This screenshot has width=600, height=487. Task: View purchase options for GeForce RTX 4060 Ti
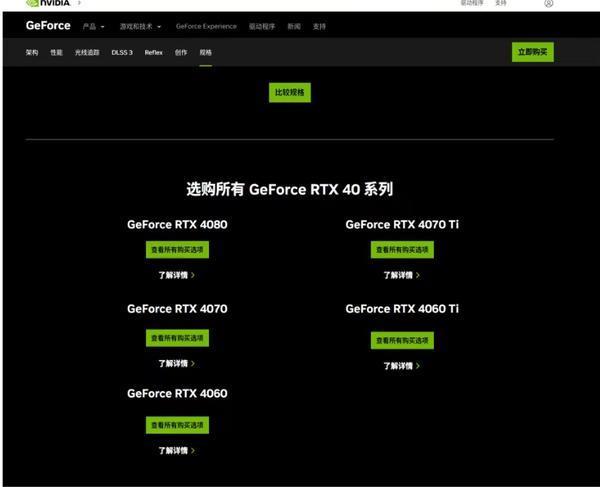(x=402, y=340)
